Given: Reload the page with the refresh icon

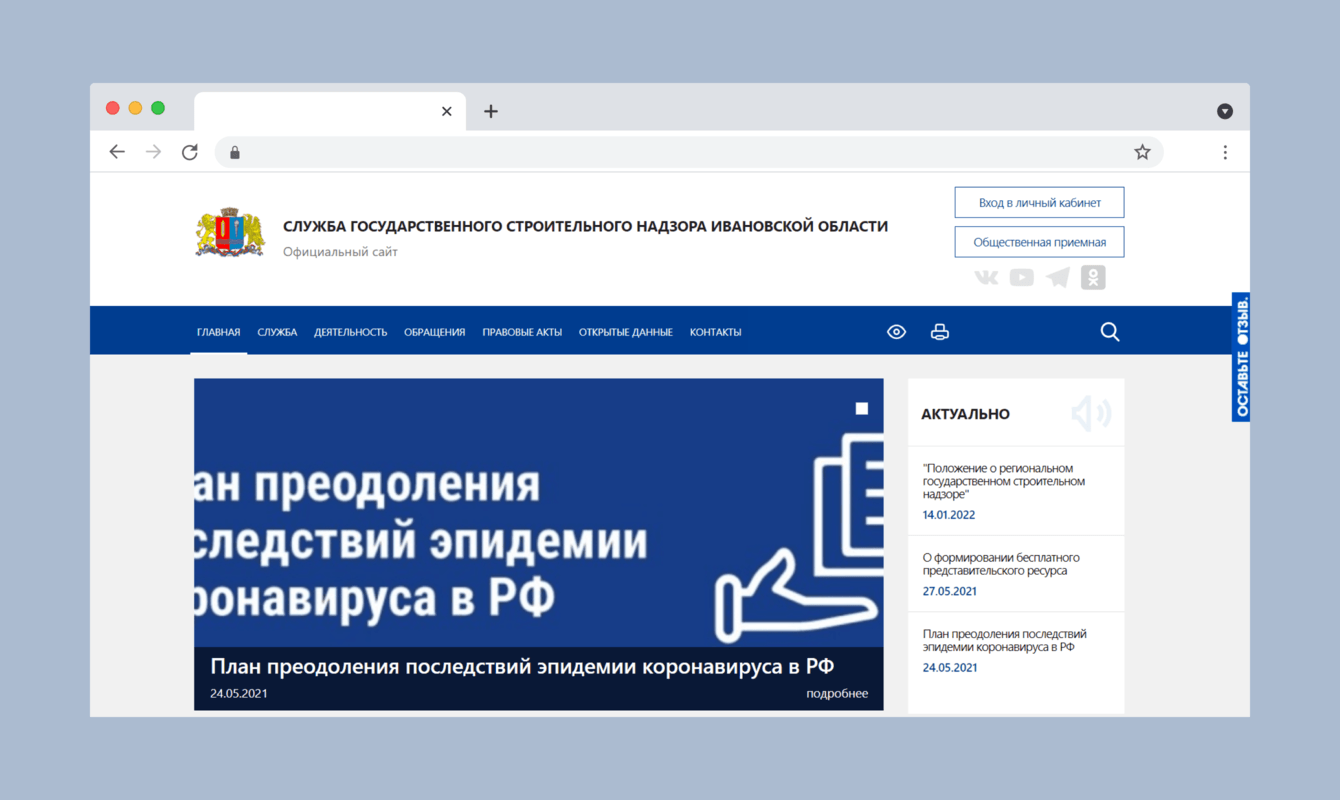Looking at the screenshot, I should [189, 151].
